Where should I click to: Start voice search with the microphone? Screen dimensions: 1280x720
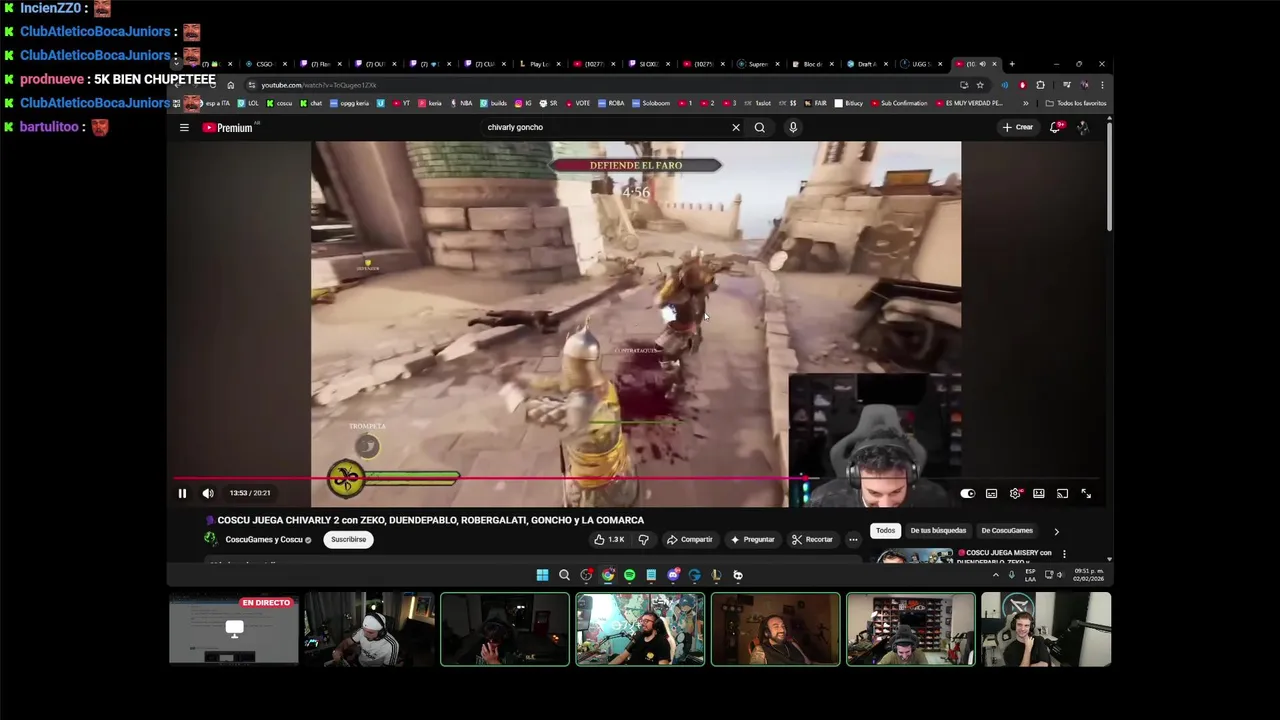[x=793, y=127]
